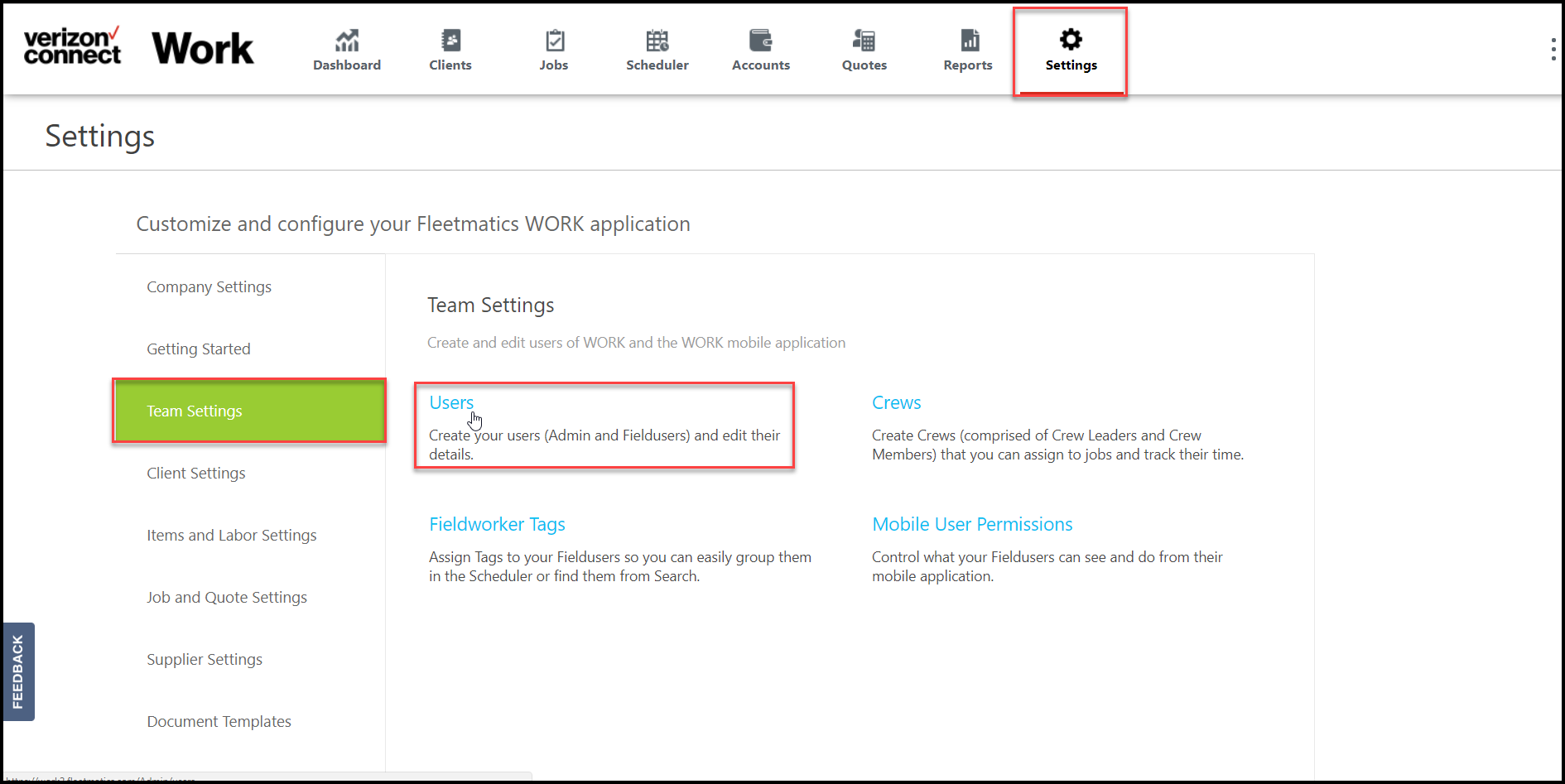Click the Users description text
Screen dimensions: 1565x784
point(604,445)
